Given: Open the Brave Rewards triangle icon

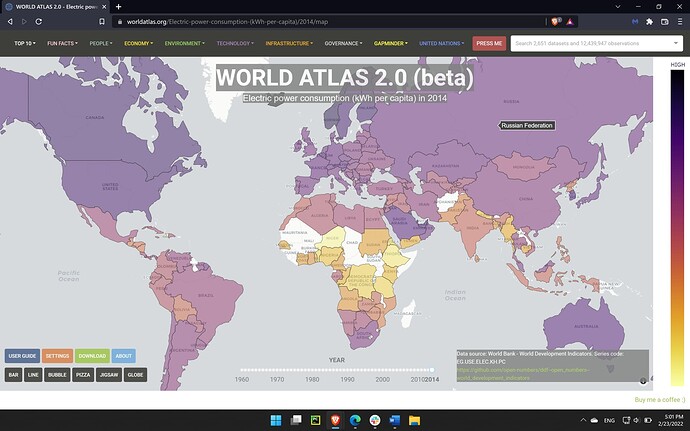Looking at the screenshot, I should [x=569, y=22].
